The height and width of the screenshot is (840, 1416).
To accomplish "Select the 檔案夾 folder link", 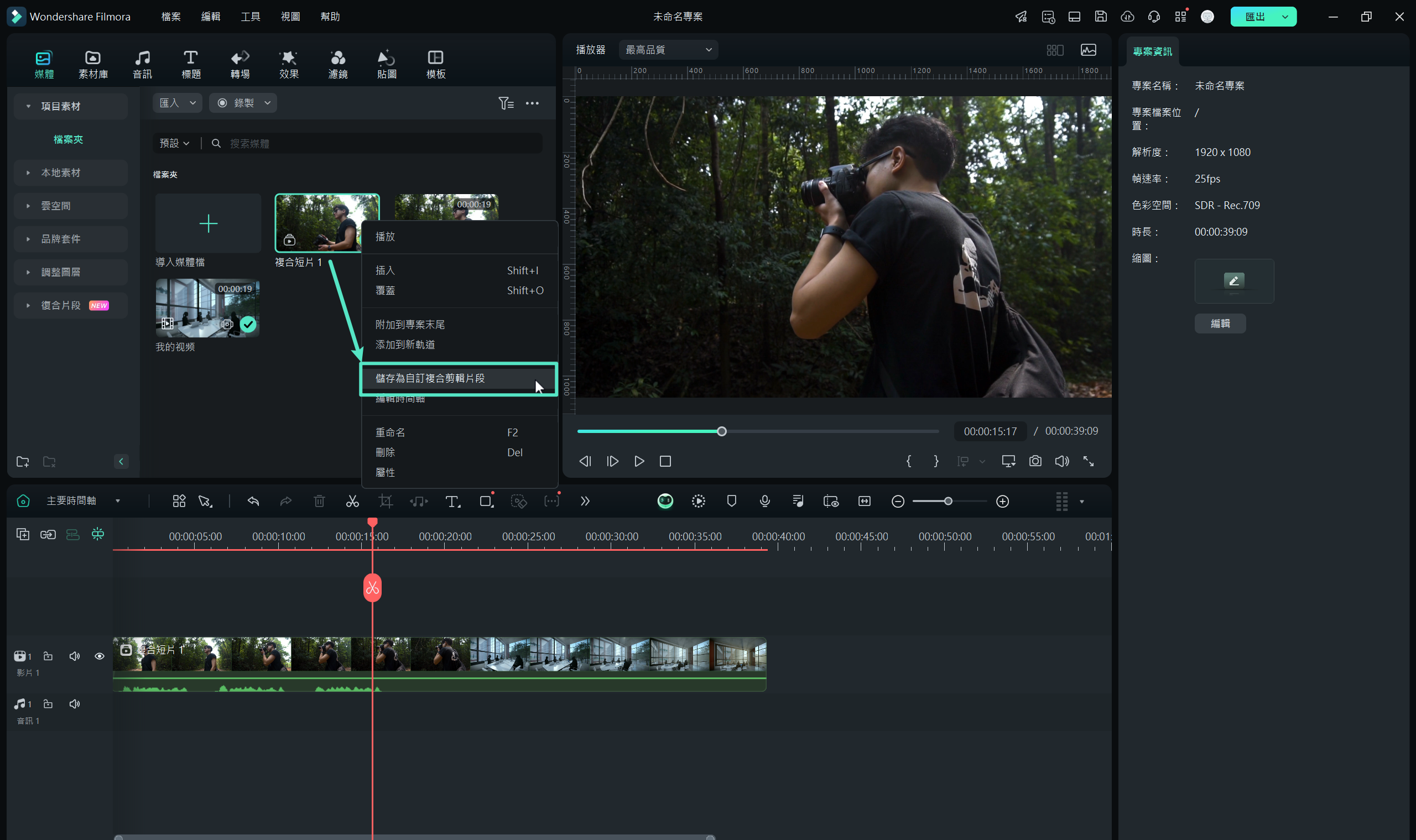I will tap(68, 139).
